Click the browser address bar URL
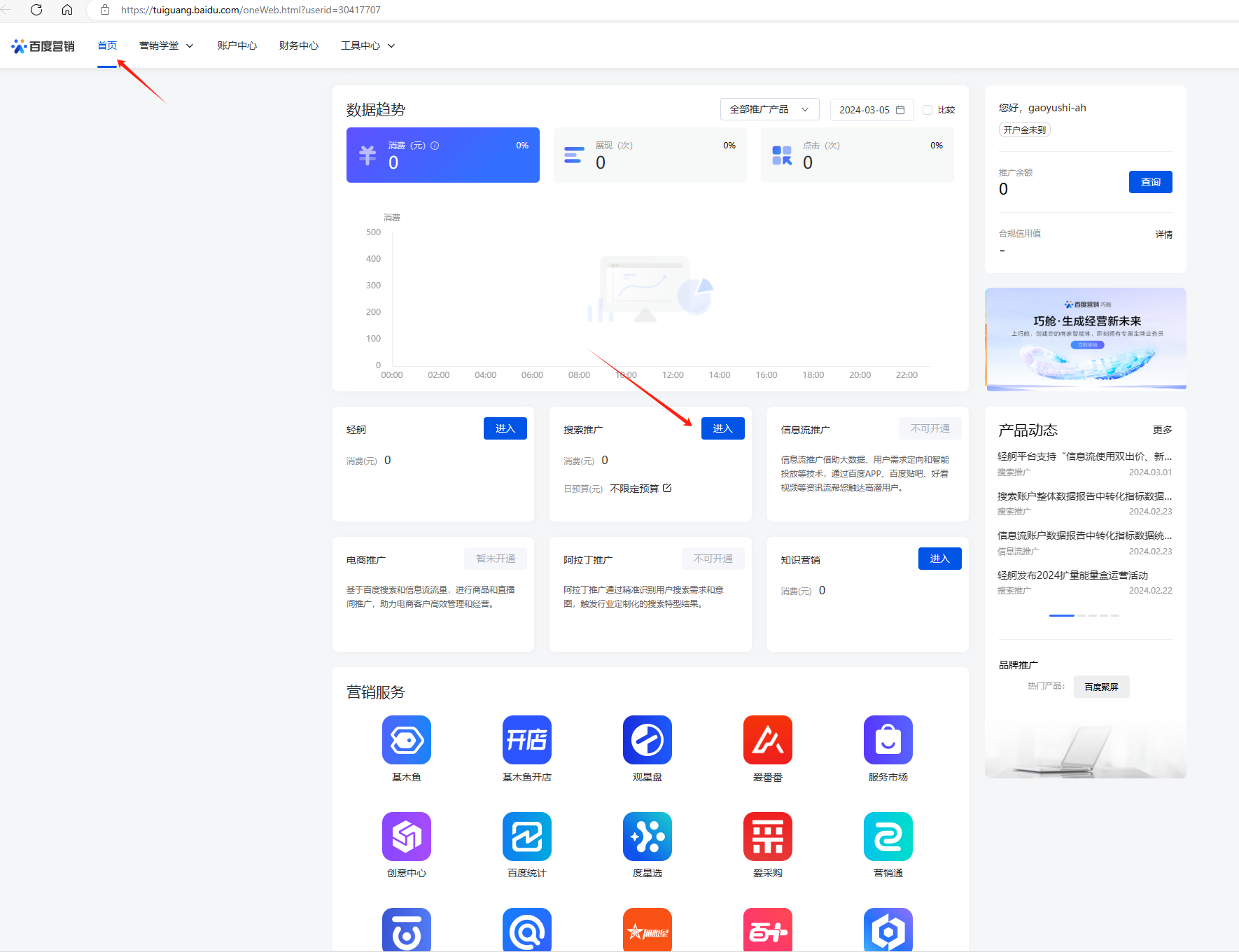Screen dimensions: 1239x952 point(251,10)
